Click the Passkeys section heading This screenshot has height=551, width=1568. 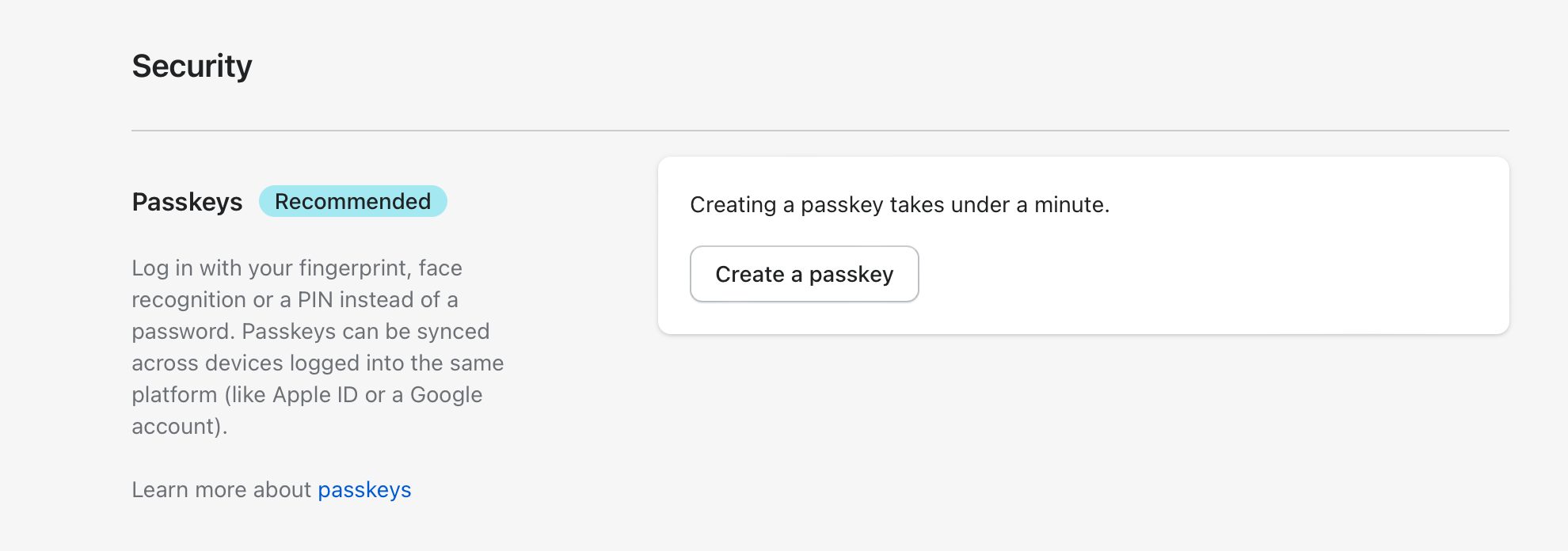[187, 202]
